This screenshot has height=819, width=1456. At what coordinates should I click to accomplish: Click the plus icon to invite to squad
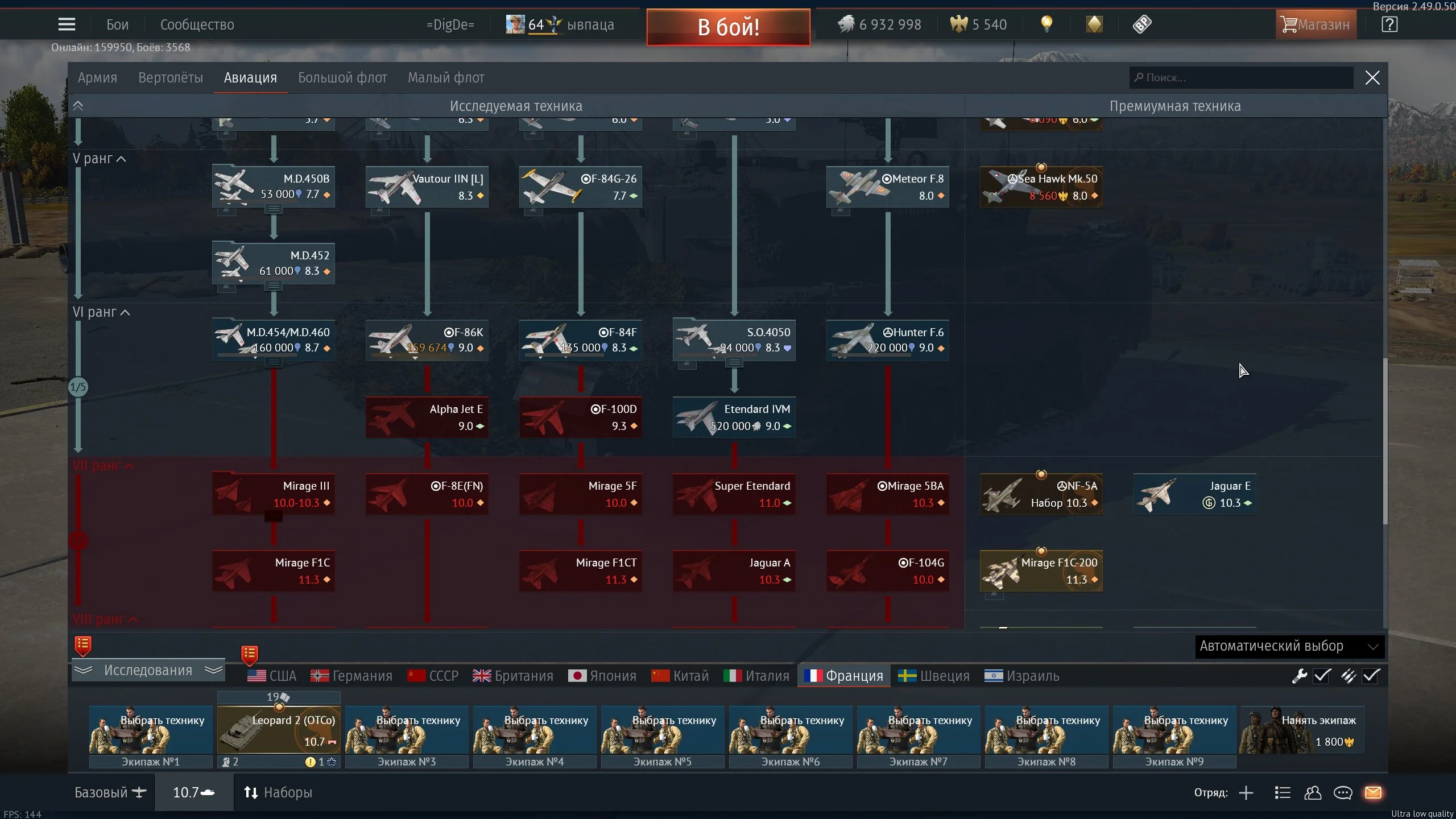pyautogui.click(x=1246, y=792)
